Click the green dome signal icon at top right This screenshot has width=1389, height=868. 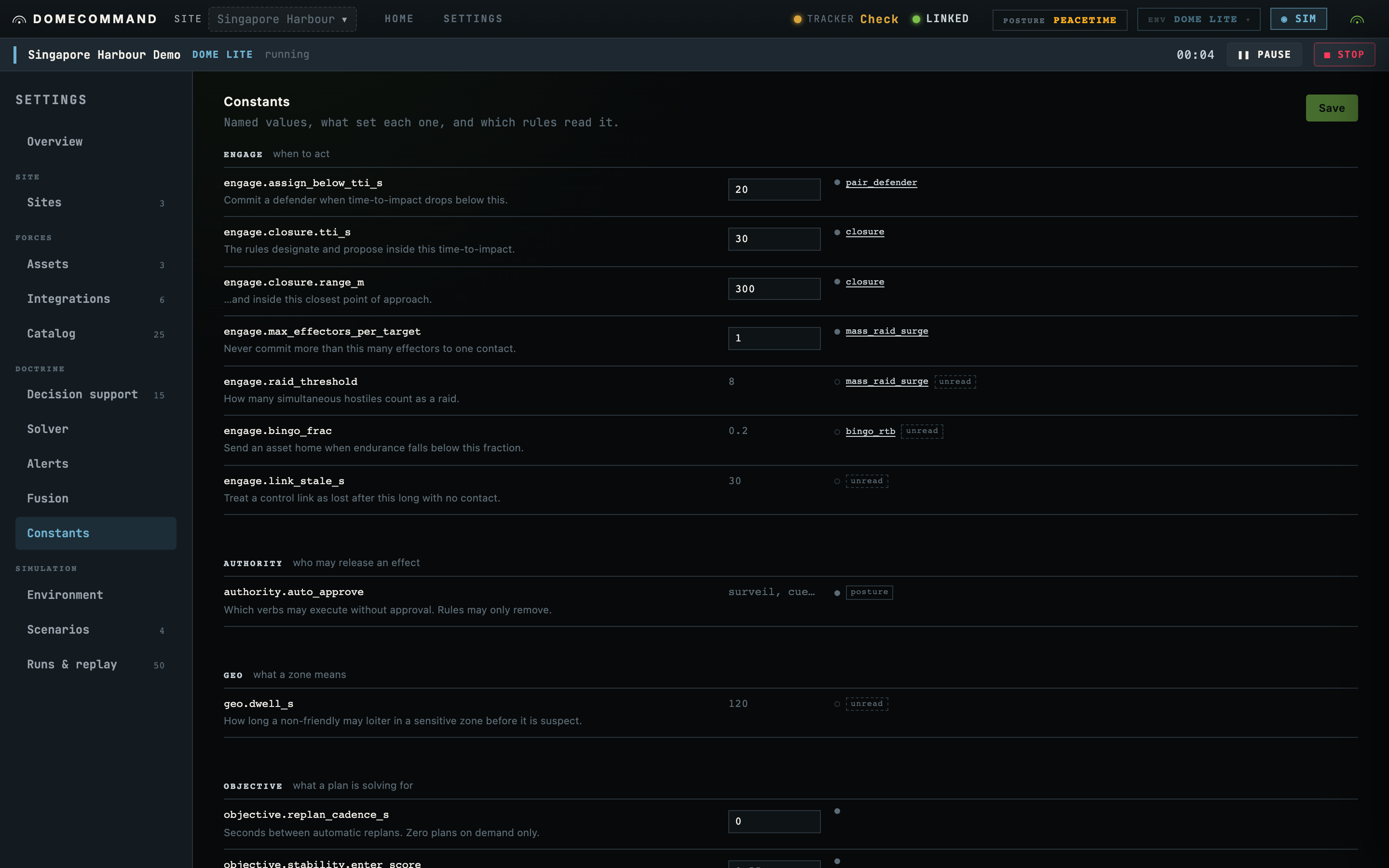(x=1357, y=19)
